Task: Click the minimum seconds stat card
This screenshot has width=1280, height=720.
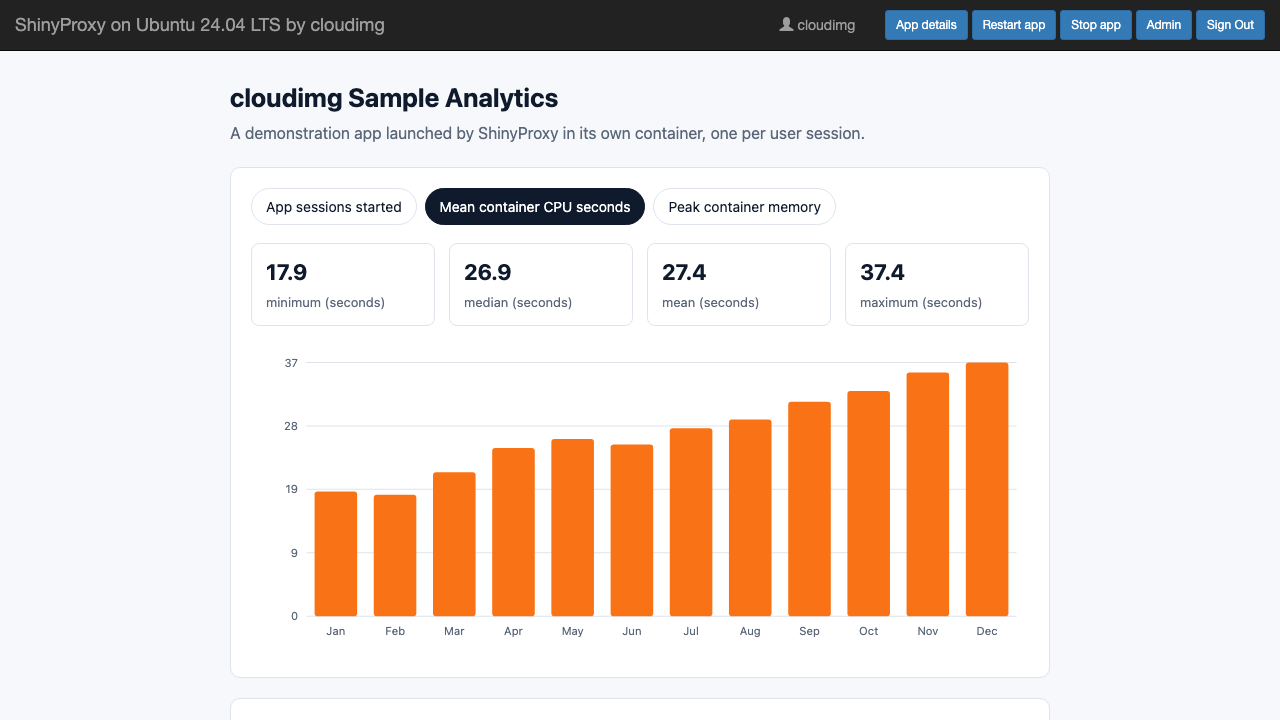Action: [343, 284]
